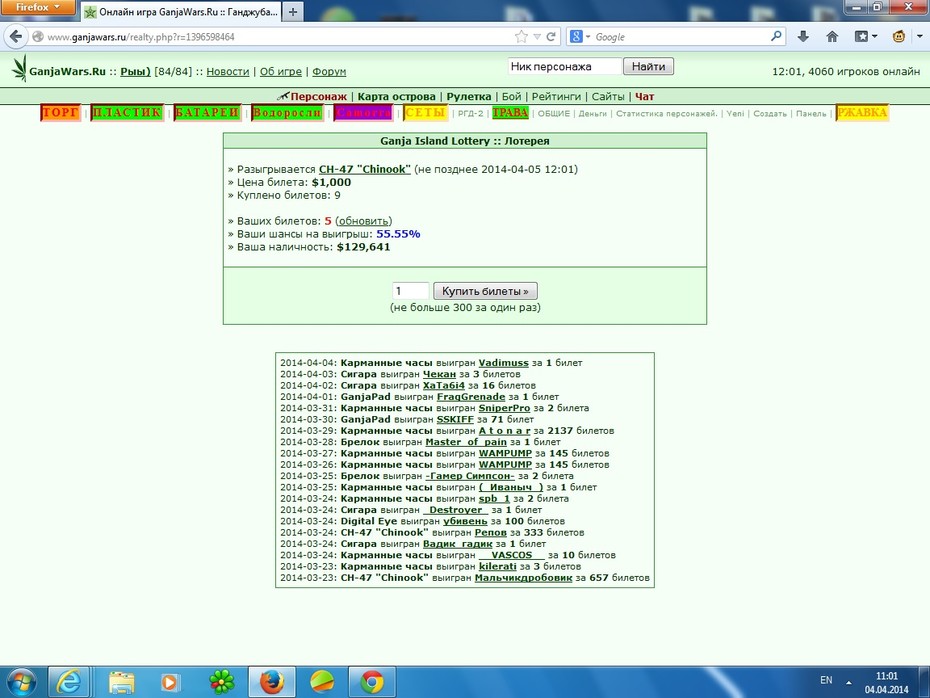Open Создать small link
Image resolution: width=930 pixels, height=698 pixels.
[x=770, y=113]
